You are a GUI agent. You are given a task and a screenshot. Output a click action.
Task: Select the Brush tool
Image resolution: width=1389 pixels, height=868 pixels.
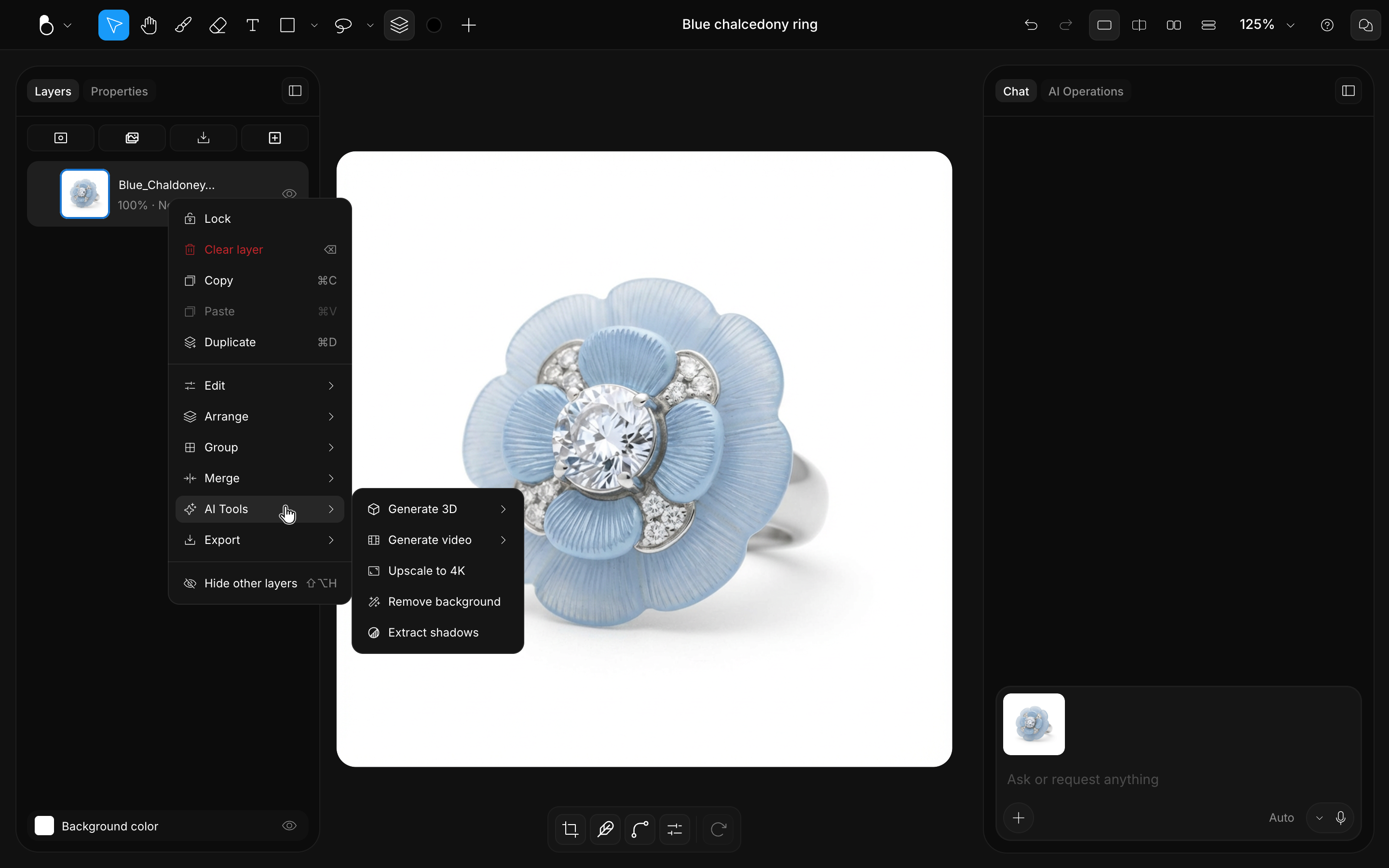[183, 25]
